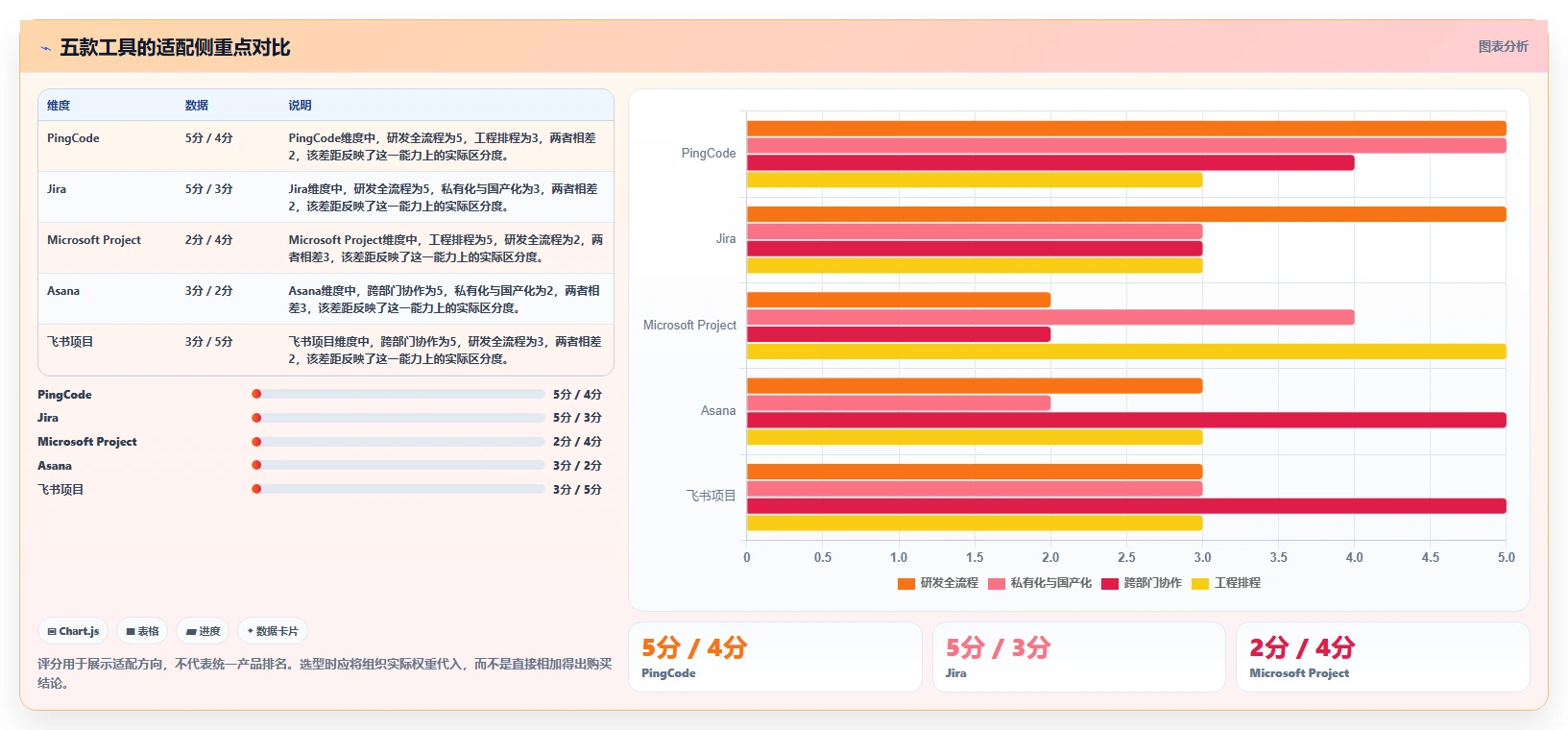The height and width of the screenshot is (730, 1568).
Task: Click the 图表分析 label in the header
Action: [x=1503, y=46]
